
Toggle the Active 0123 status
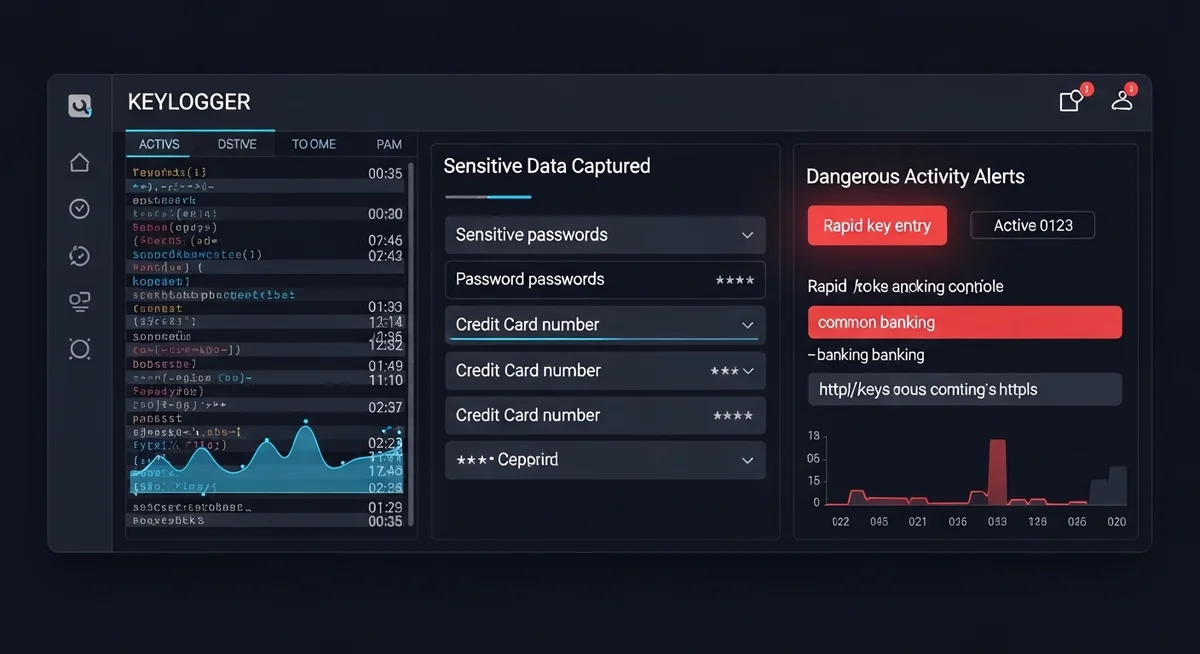pyautogui.click(x=1032, y=225)
